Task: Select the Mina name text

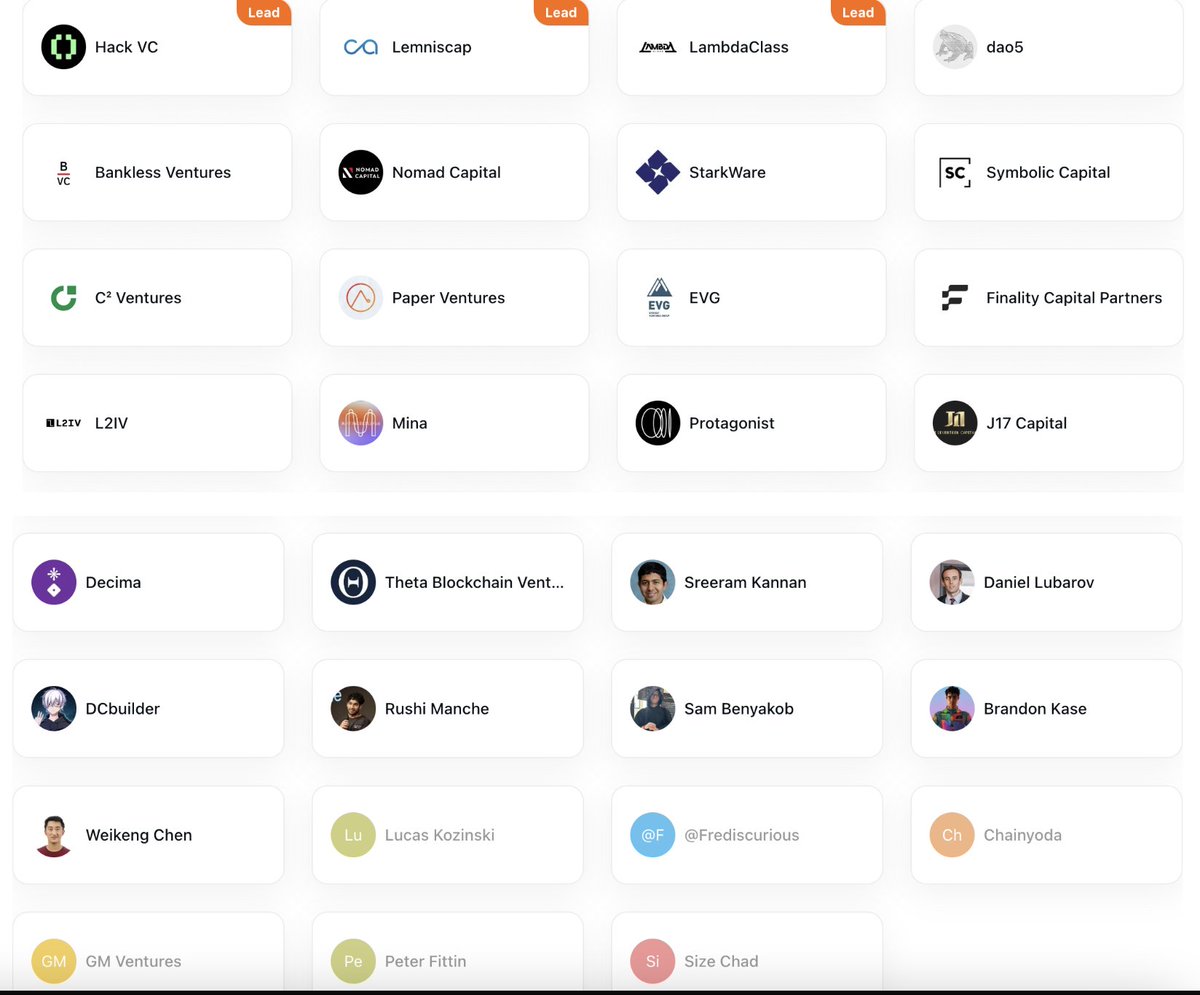Action: pyautogui.click(x=410, y=423)
